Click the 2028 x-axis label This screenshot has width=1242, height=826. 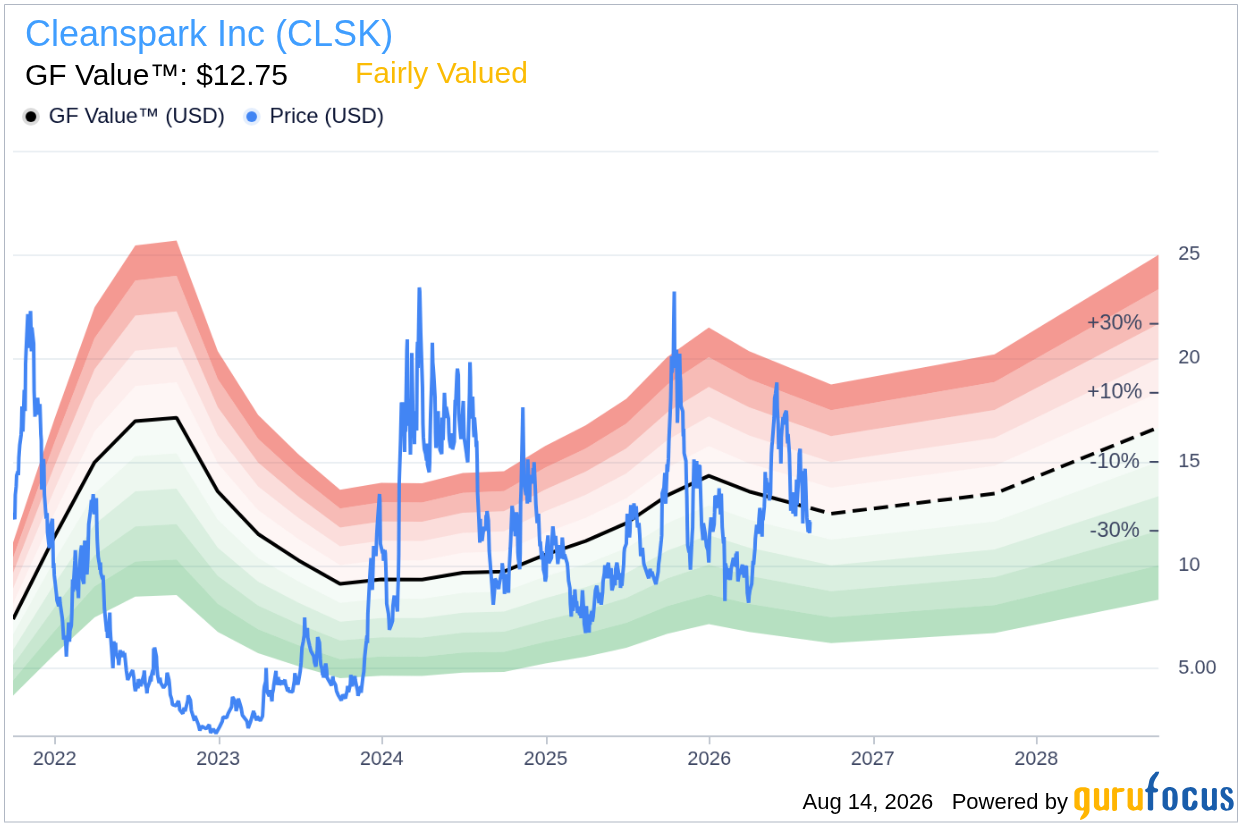tap(1037, 758)
